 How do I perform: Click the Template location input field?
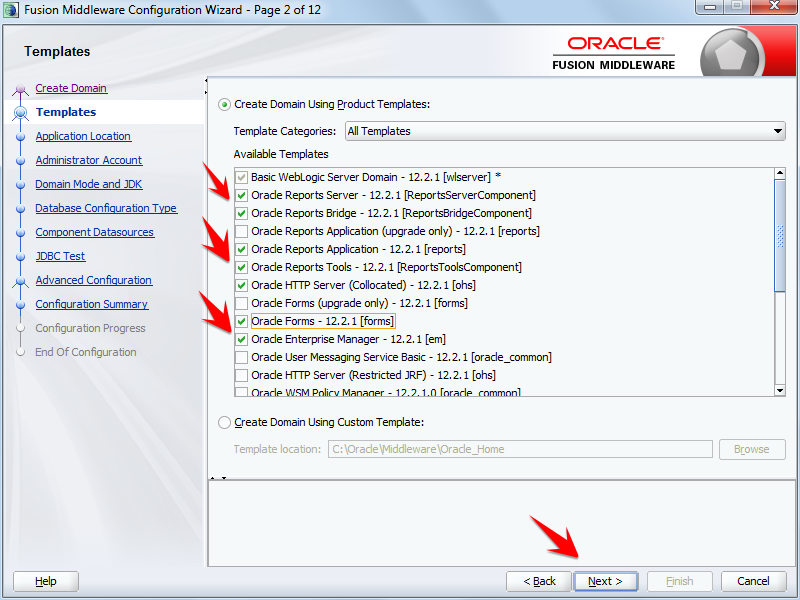click(x=520, y=449)
